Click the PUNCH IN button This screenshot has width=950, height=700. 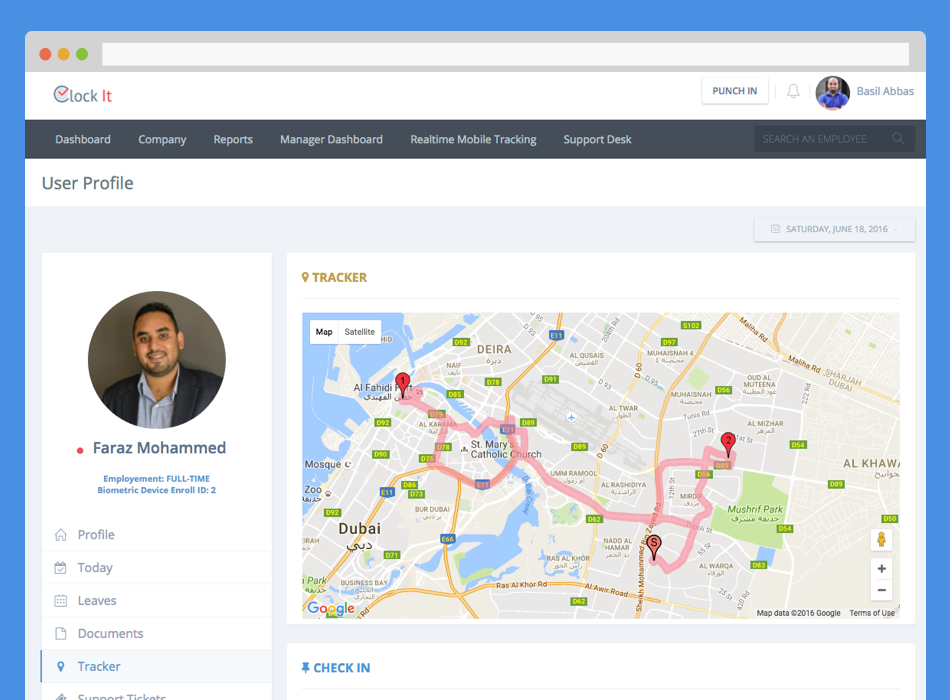735,91
